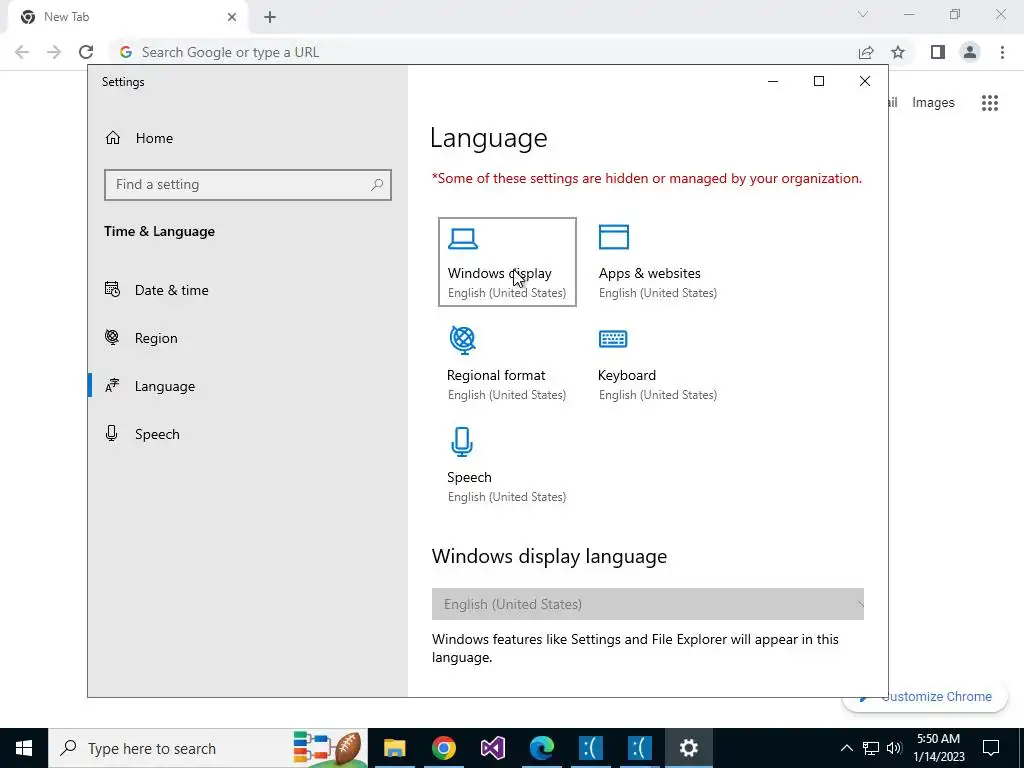Open the Regional format tile
Viewport: 1024px width, 768px height.
(x=507, y=364)
